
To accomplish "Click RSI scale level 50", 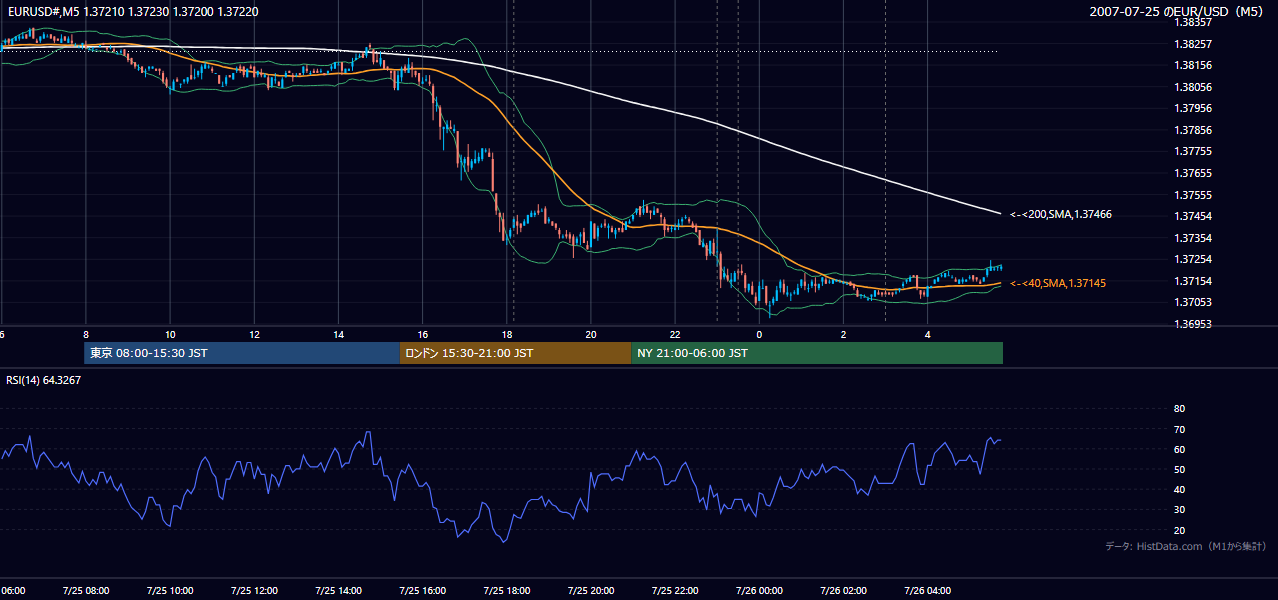I will click(1179, 469).
